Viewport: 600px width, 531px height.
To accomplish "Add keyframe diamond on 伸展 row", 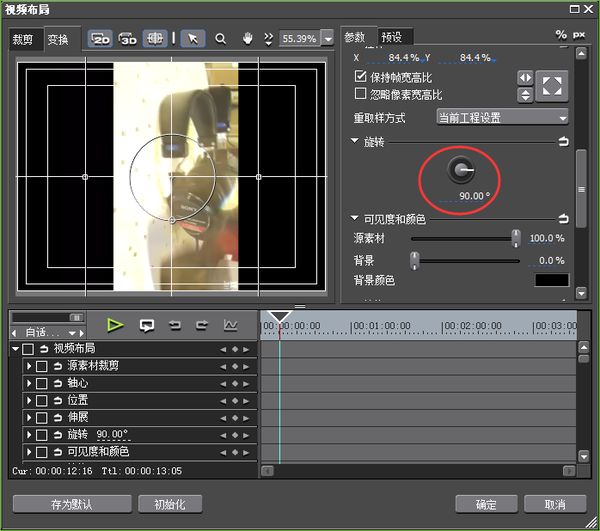I will 235,418.
